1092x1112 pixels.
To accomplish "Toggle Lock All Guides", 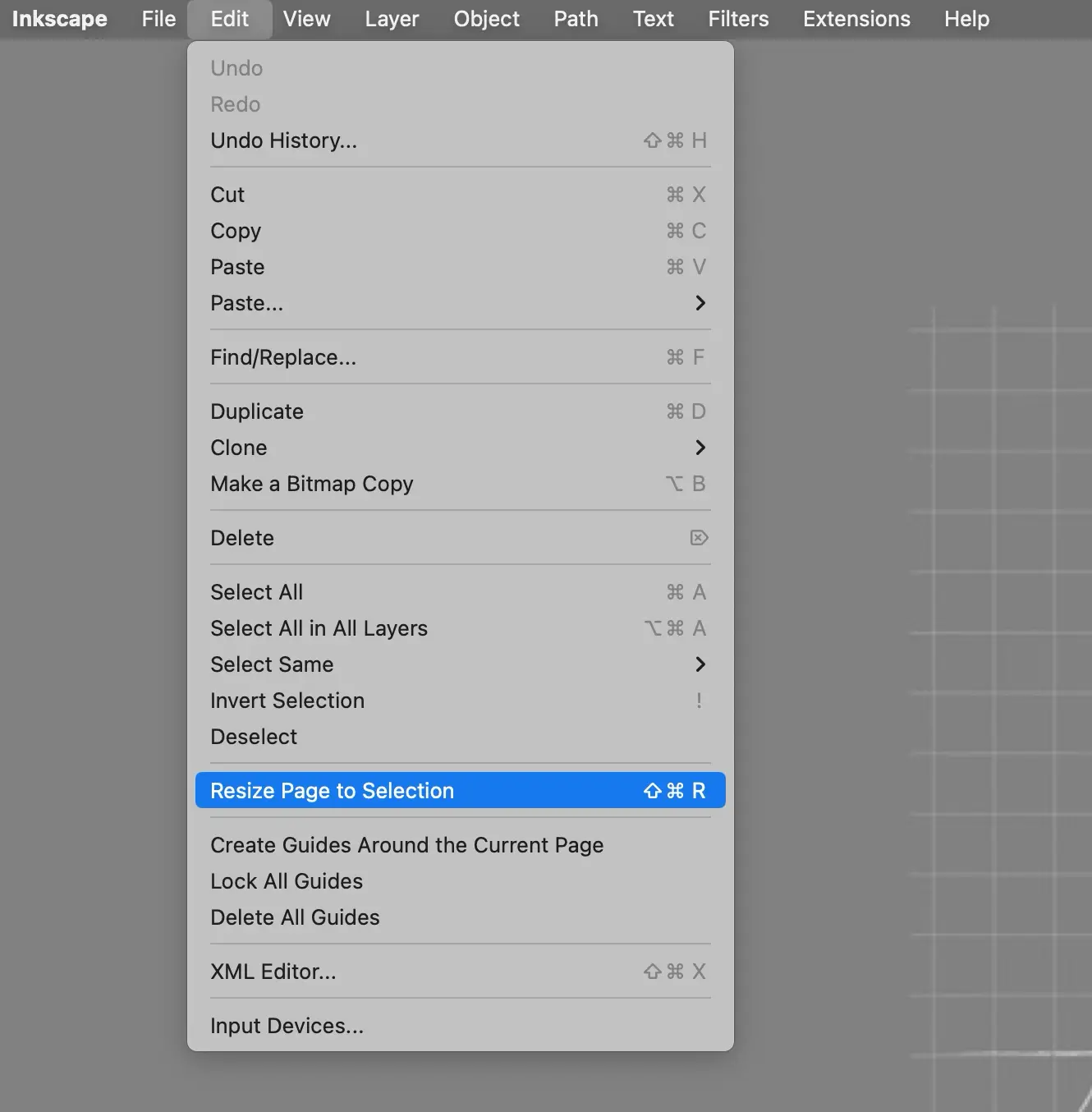I will (287, 881).
